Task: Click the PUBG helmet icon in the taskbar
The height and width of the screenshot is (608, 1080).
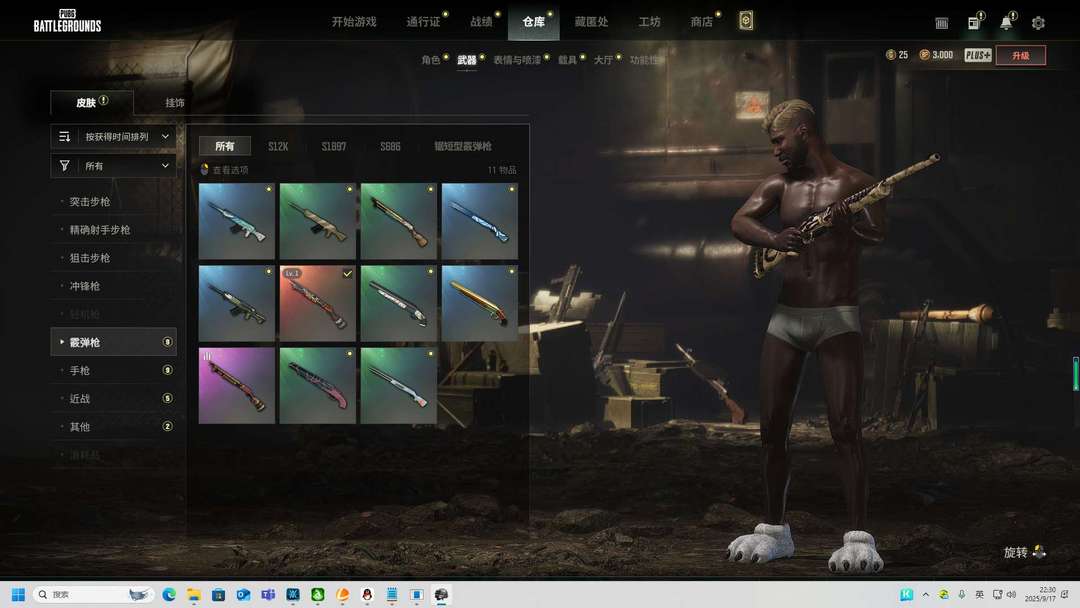Action: [442, 594]
